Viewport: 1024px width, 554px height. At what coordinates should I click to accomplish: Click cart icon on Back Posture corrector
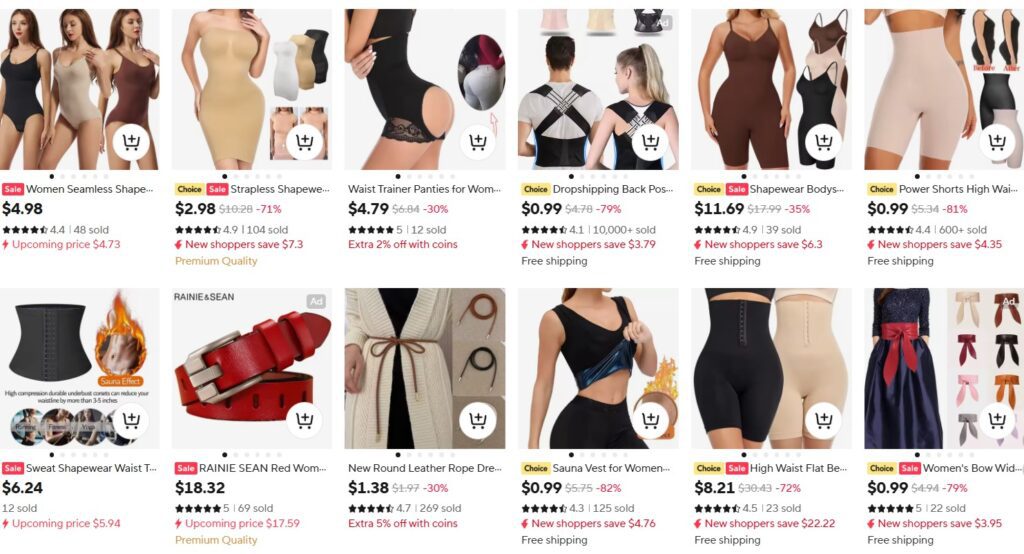tap(650, 142)
